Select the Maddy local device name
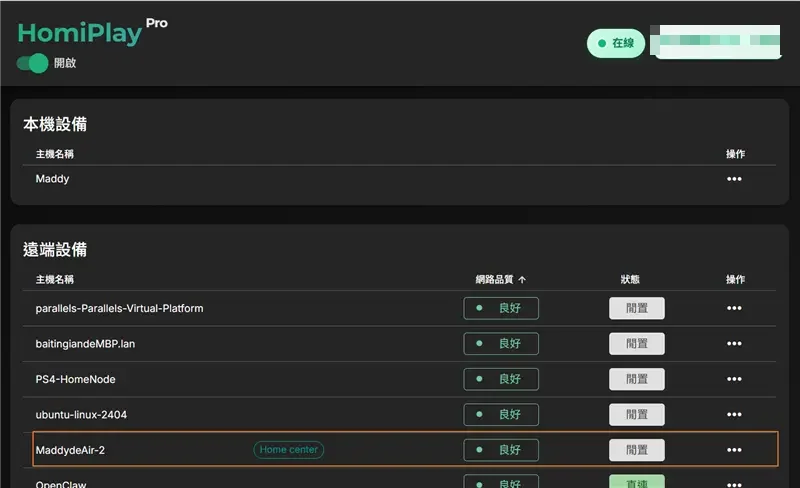 (52, 179)
